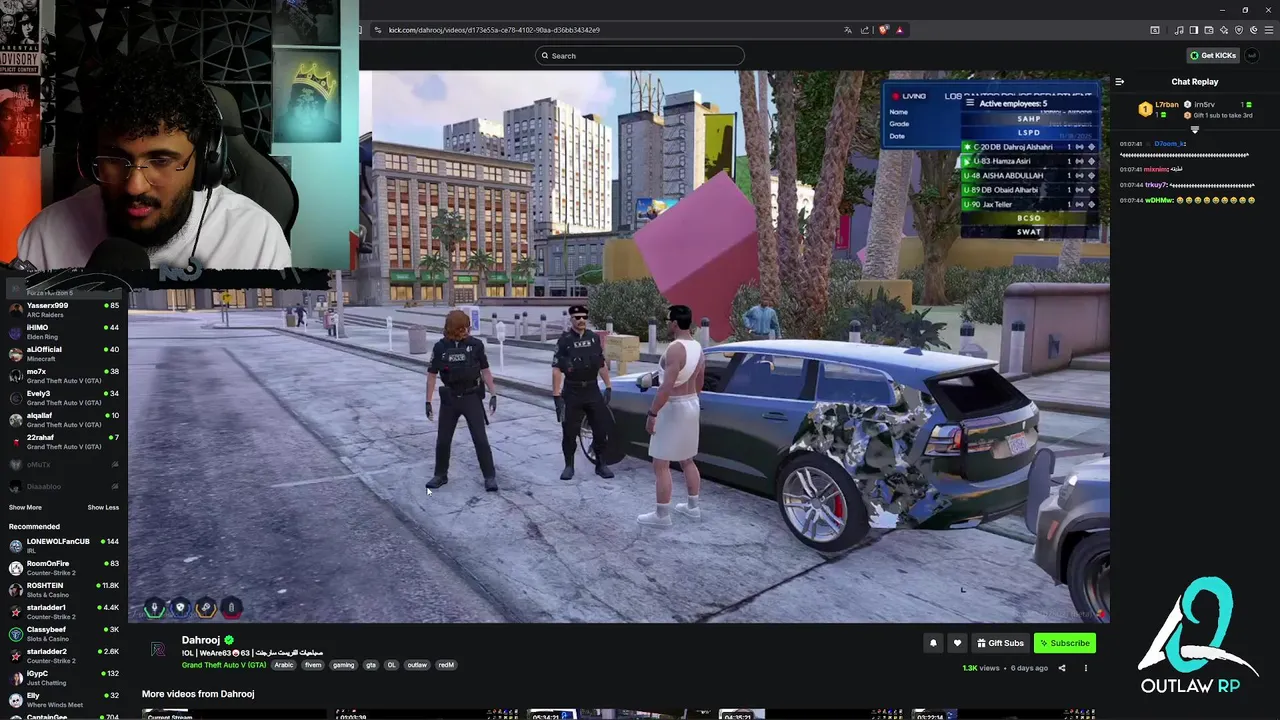
Task: Open starladder2 recommended channel
Action: click(63, 656)
